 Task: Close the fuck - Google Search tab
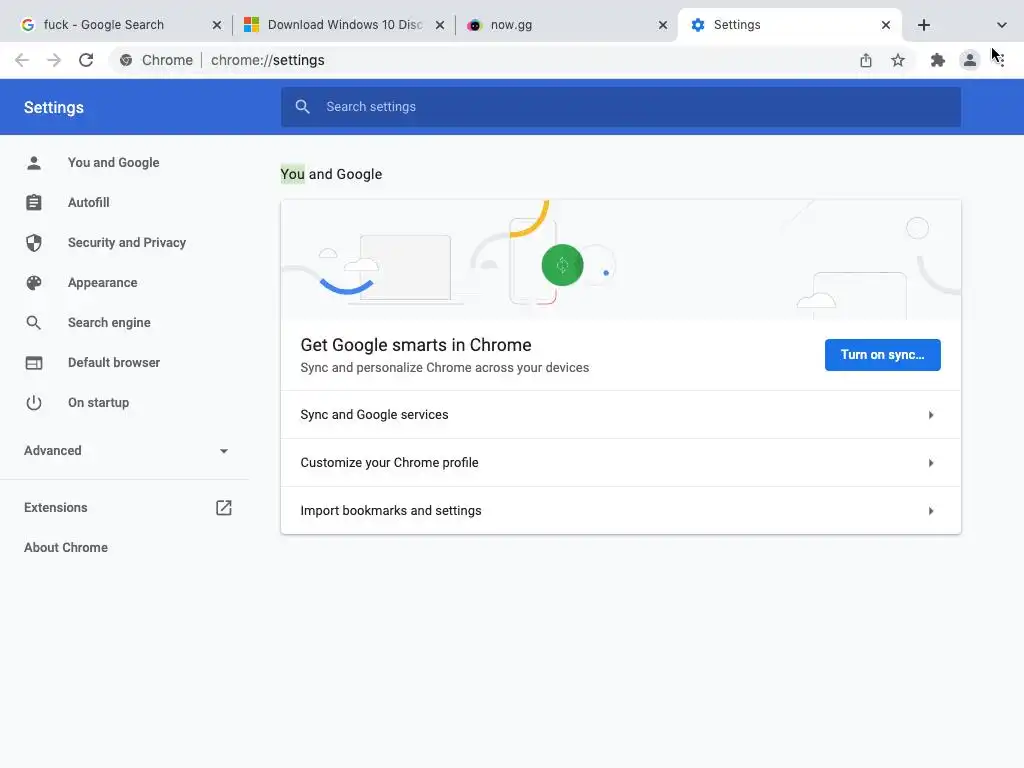click(x=217, y=25)
